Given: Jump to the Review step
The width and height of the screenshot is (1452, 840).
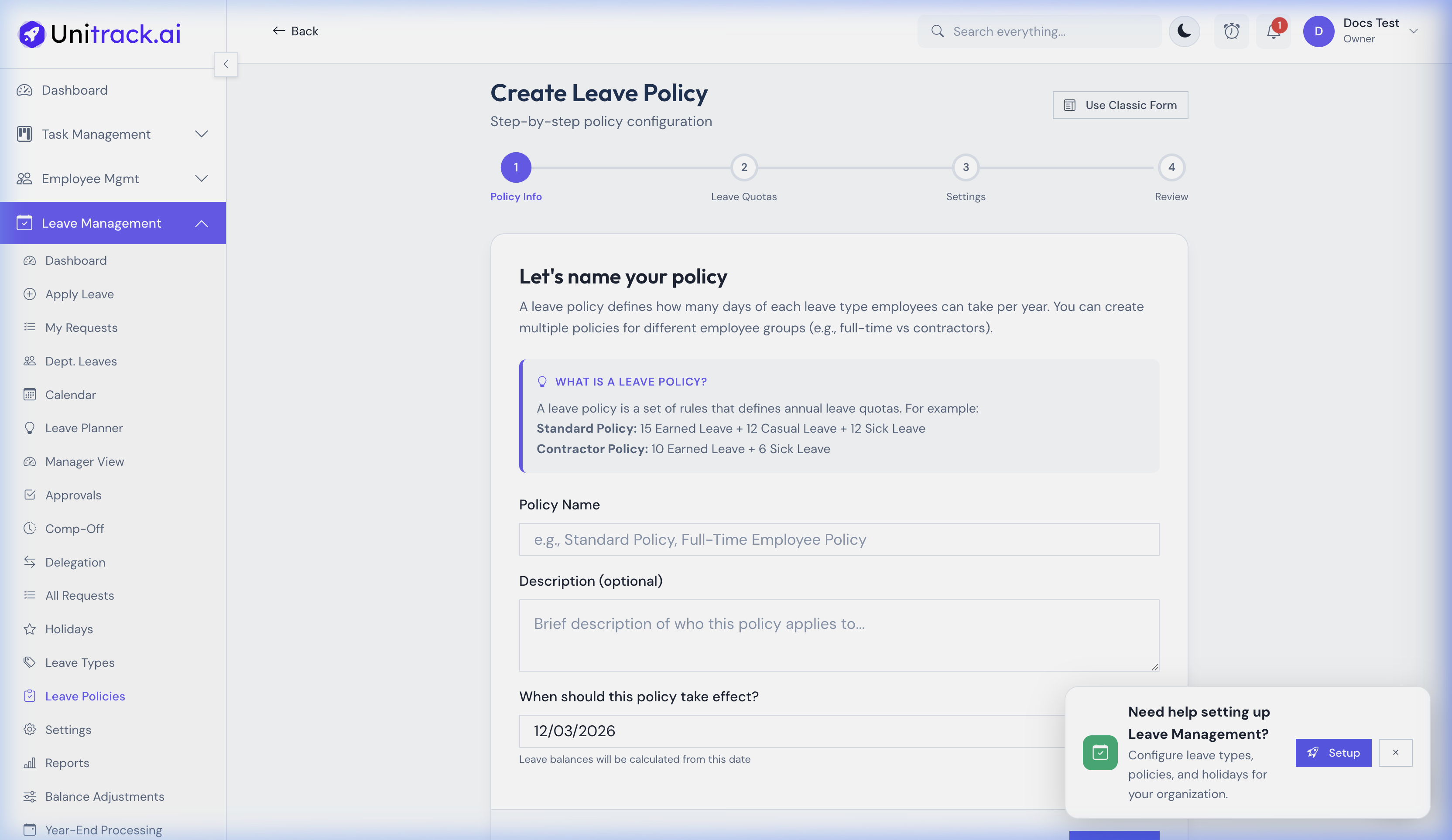Looking at the screenshot, I should (1171, 167).
